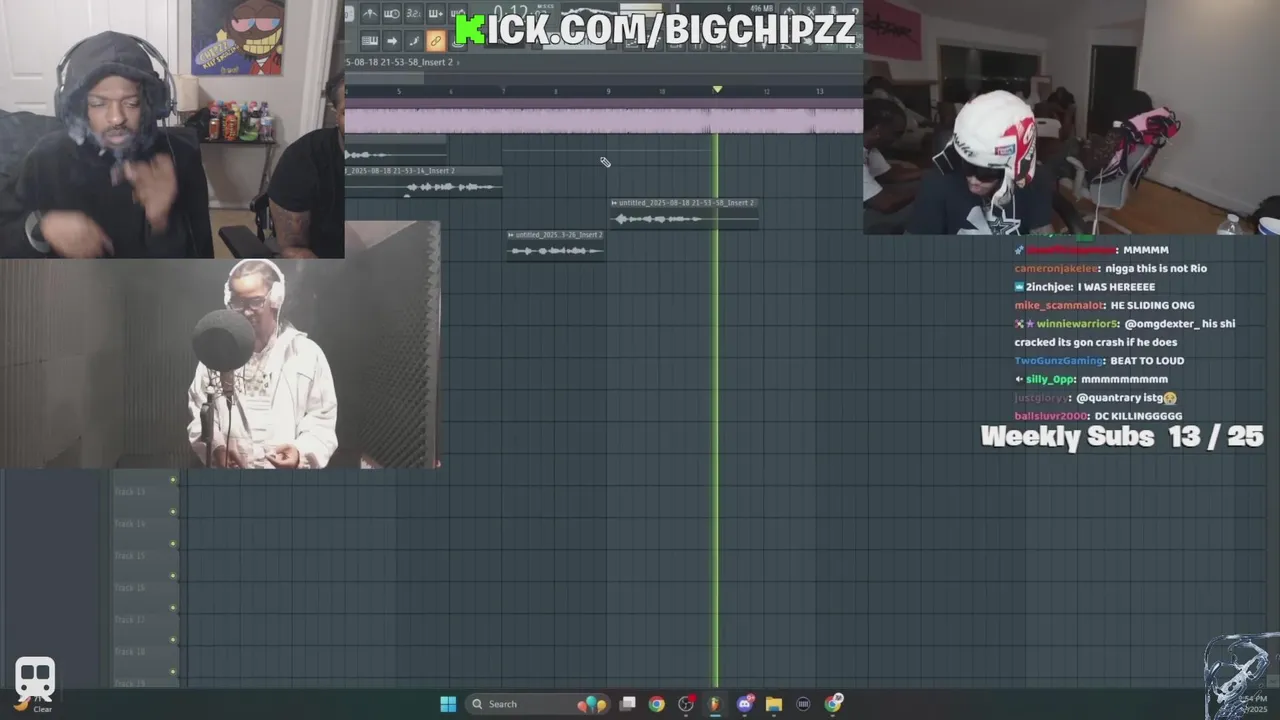Mute Track 16 using its green LED
The height and width of the screenshot is (720, 1280).
pyautogui.click(x=173, y=607)
